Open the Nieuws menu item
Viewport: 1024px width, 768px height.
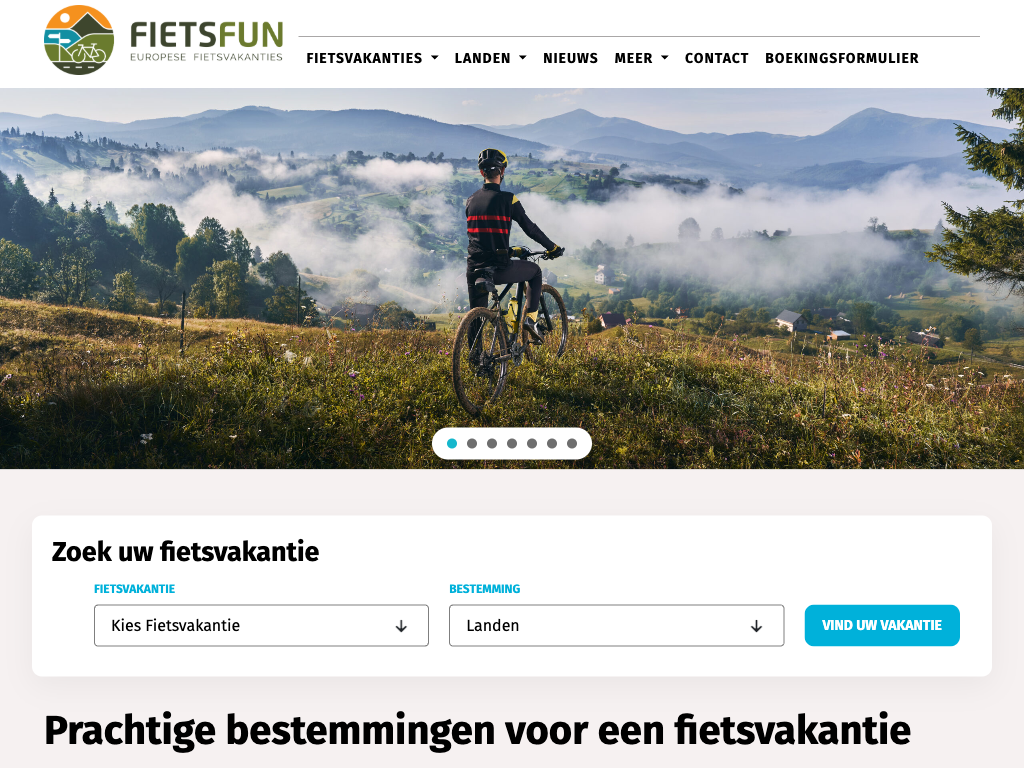[570, 58]
